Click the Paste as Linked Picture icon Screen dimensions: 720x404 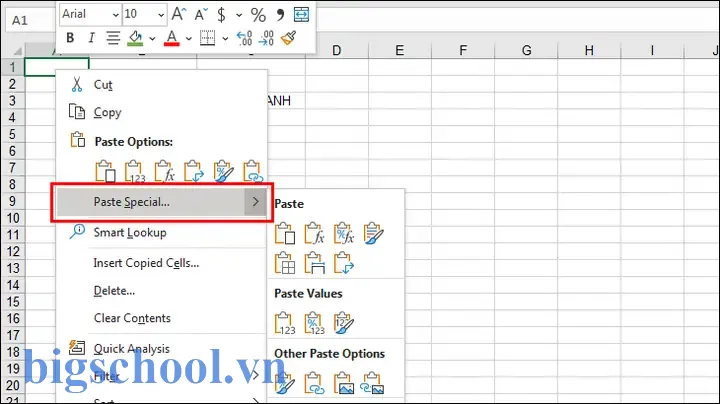click(372, 383)
